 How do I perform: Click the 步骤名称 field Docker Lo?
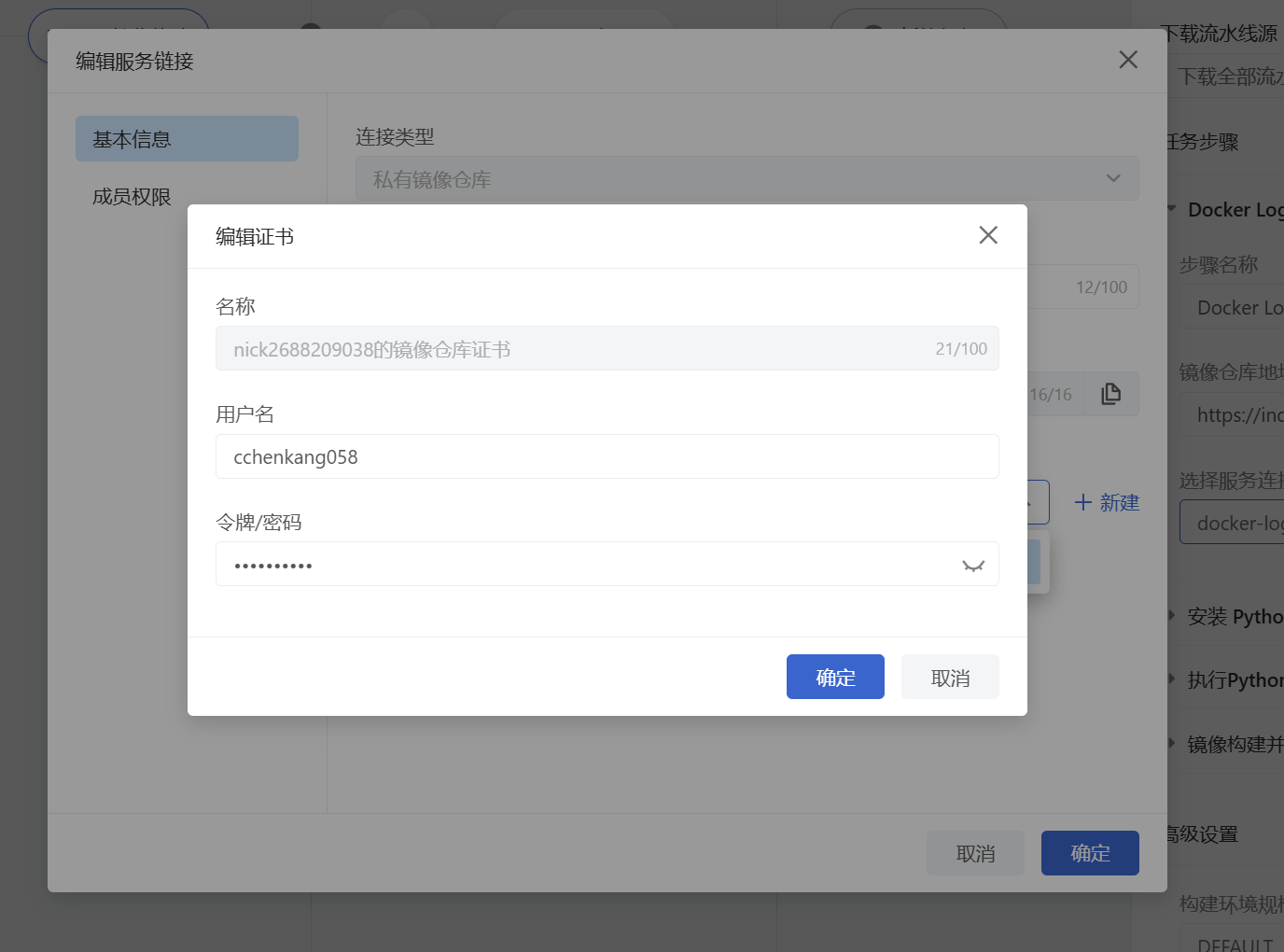point(1232,307)
